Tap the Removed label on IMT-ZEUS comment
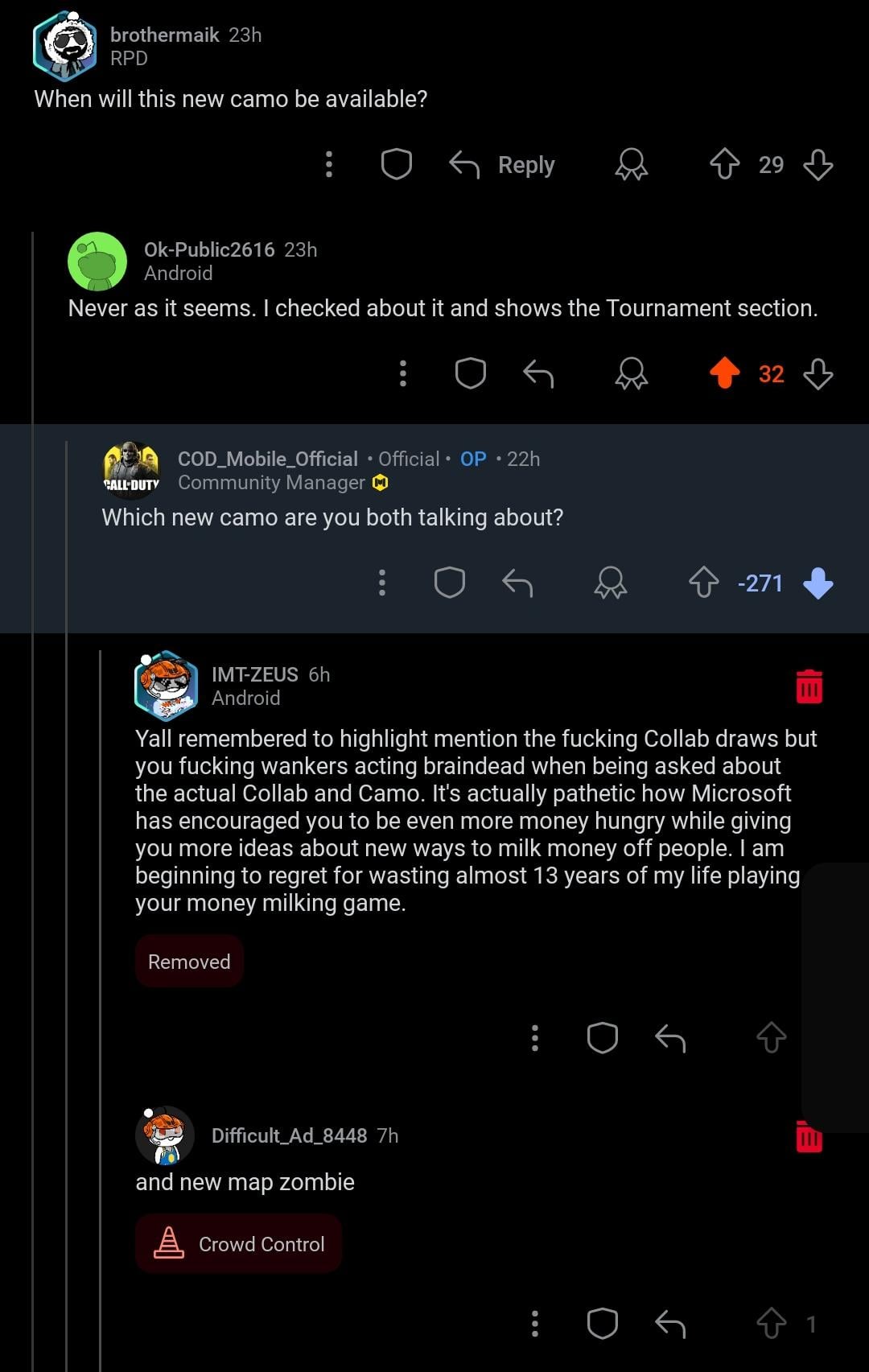 (x=189, y=962)
